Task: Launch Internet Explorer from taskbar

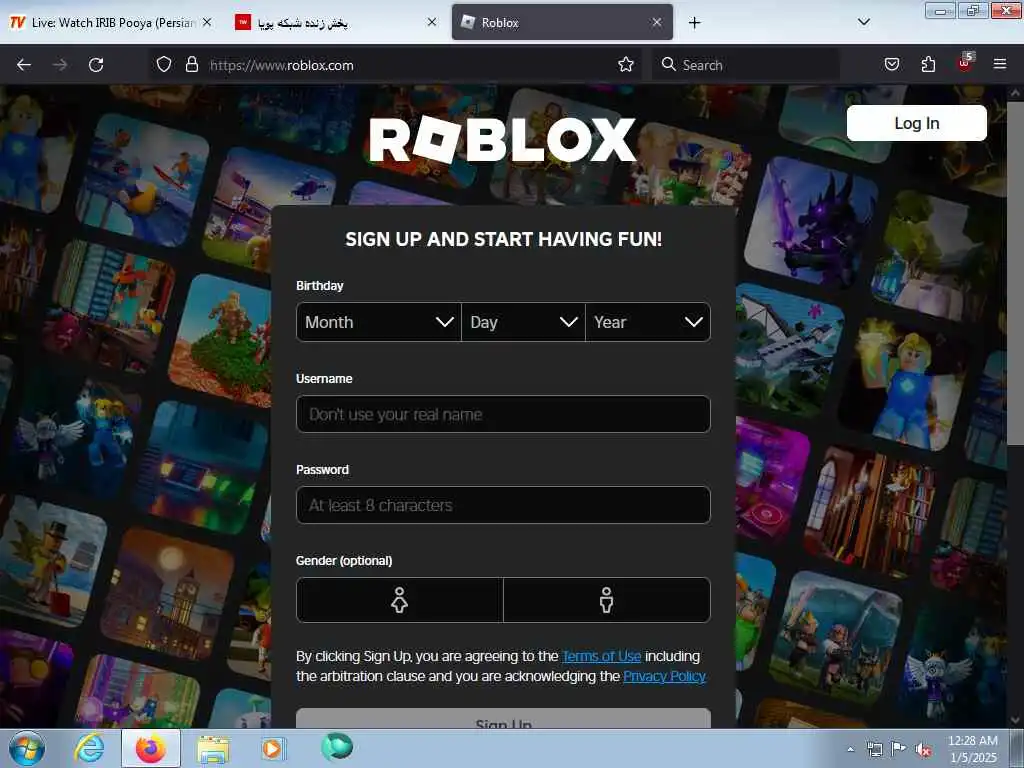Action: (89, 748)
